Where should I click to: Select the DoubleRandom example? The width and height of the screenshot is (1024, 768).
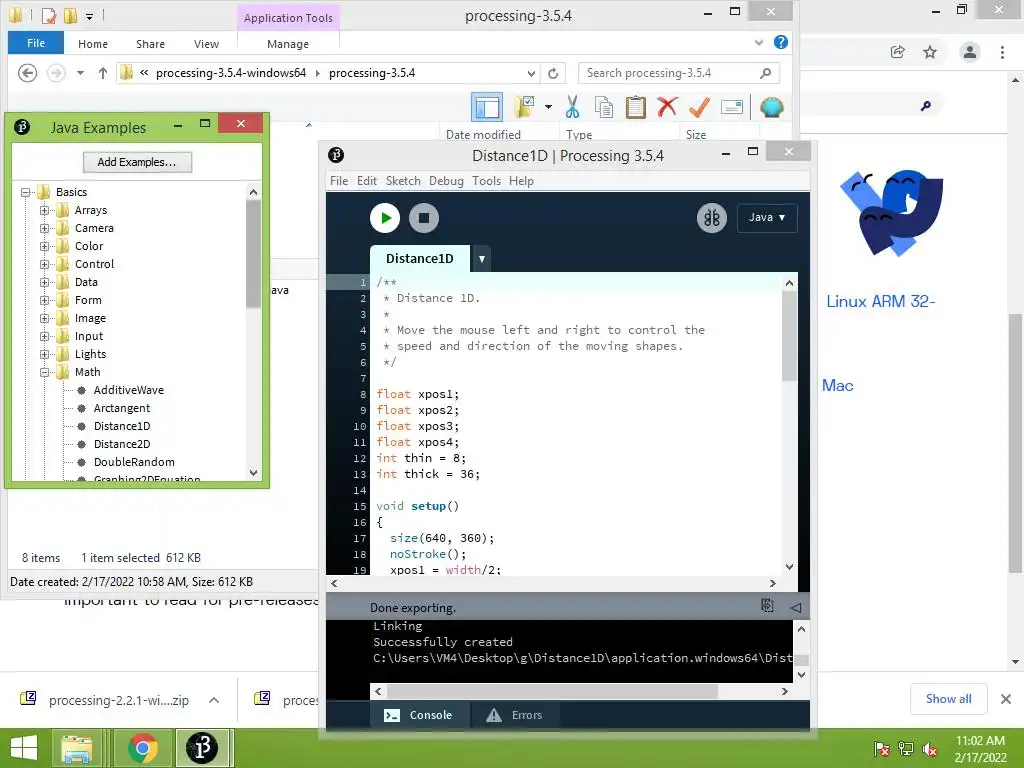coord(134,462)
